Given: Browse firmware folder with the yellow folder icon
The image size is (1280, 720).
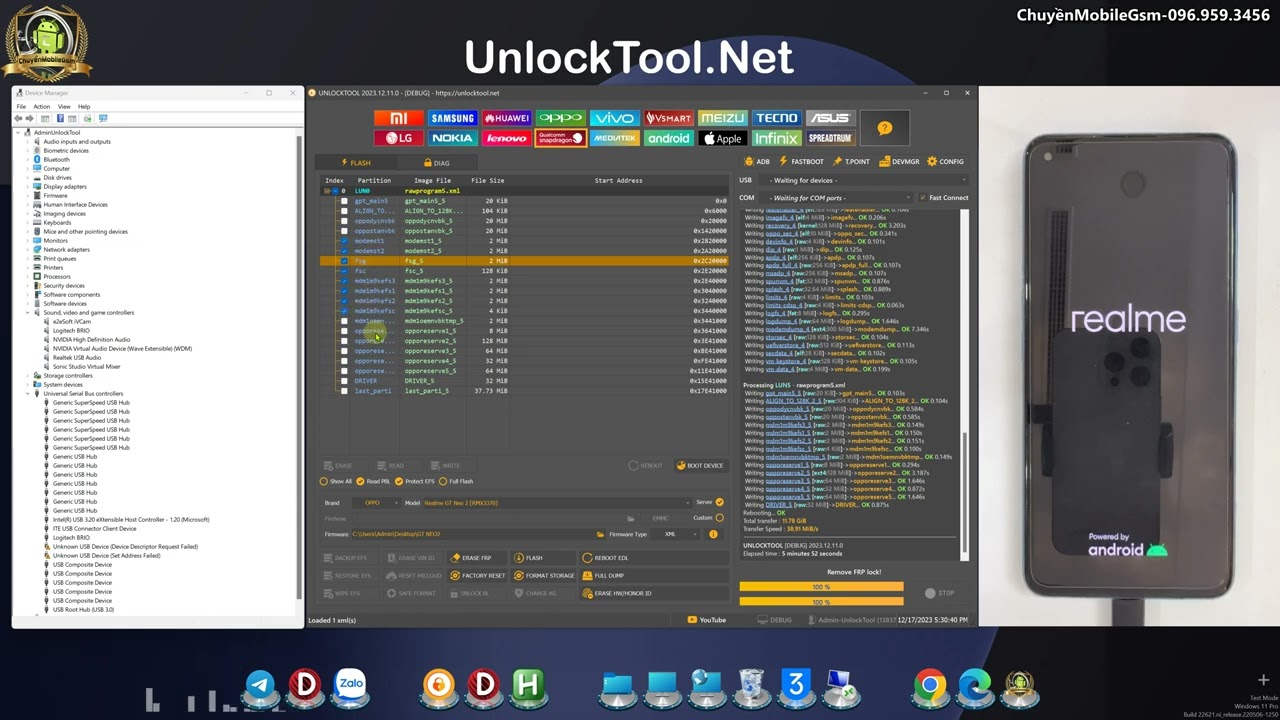Looking at the screenshot, I should pos(600,534).
